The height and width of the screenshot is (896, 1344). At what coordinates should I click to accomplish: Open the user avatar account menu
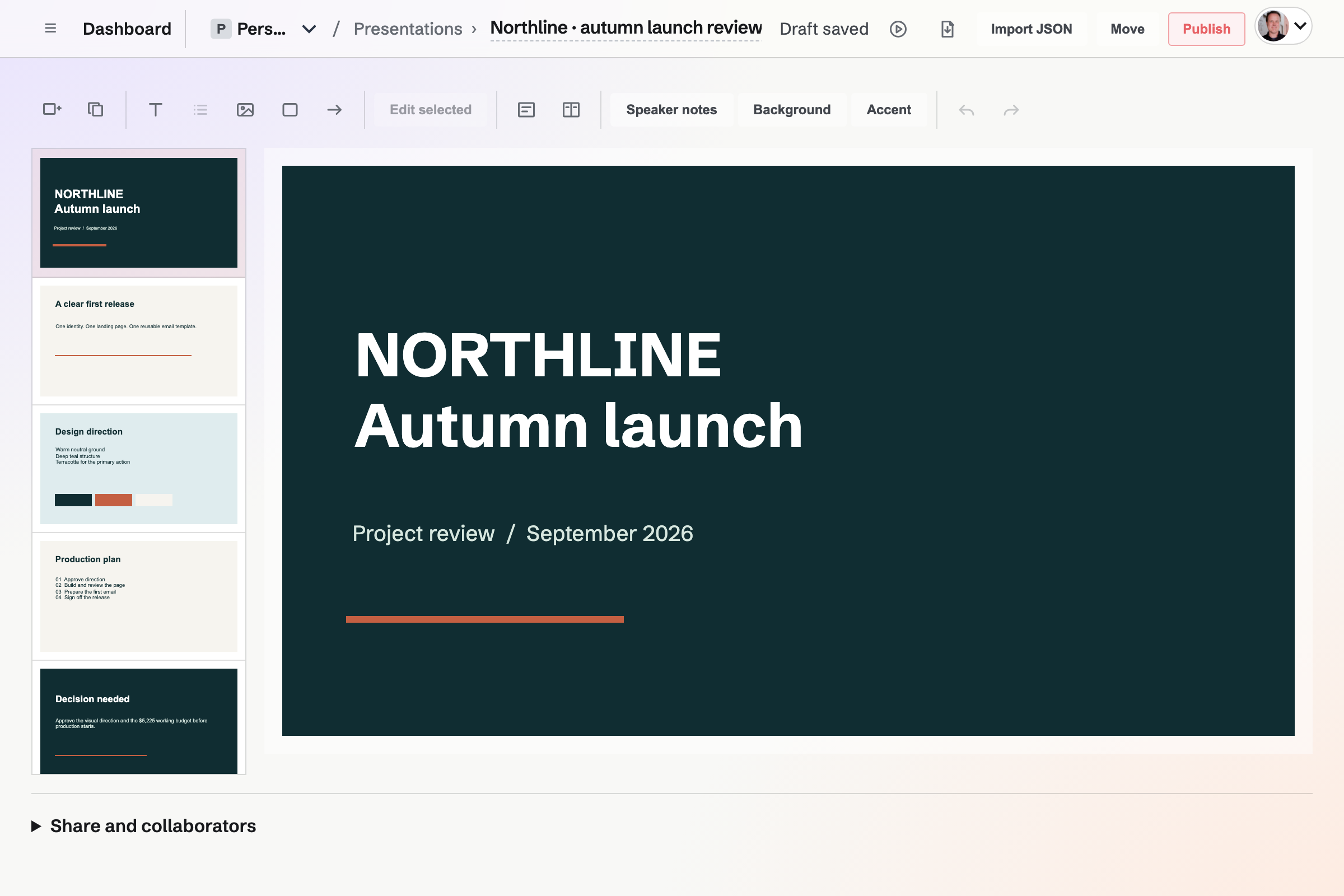[1284, 26]
